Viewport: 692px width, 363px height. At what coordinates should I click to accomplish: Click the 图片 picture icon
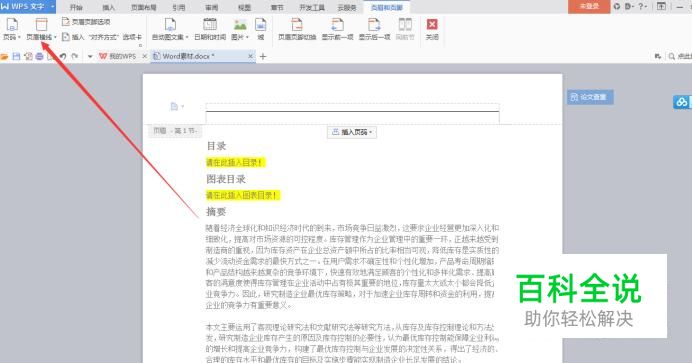(240, 25)
